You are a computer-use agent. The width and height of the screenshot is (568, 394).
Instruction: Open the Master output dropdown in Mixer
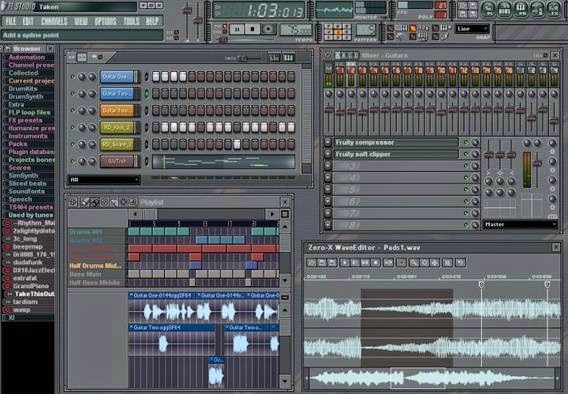point(520,225)
